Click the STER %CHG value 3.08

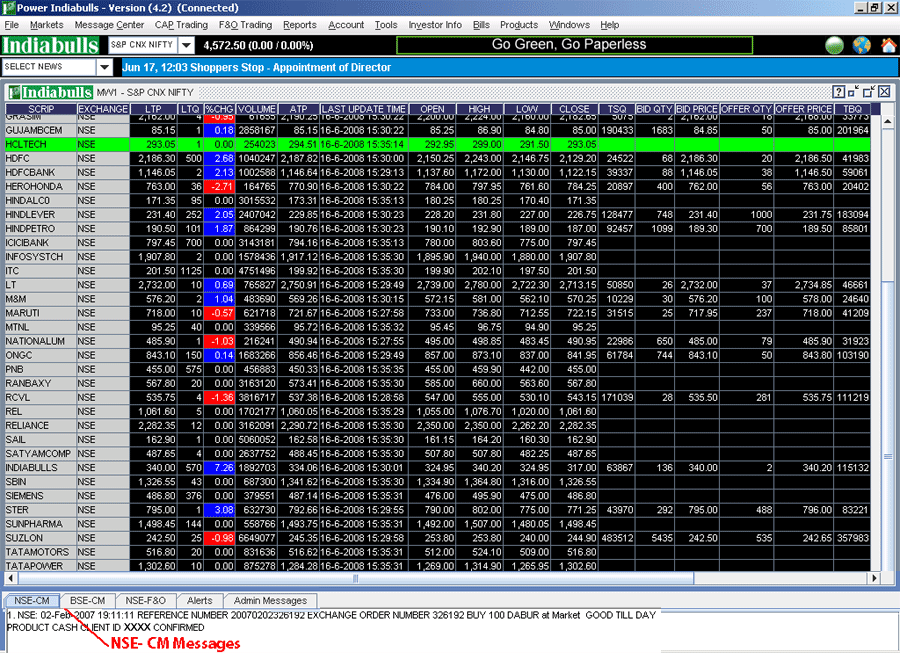pyautogui.click(x=219, y=510)
